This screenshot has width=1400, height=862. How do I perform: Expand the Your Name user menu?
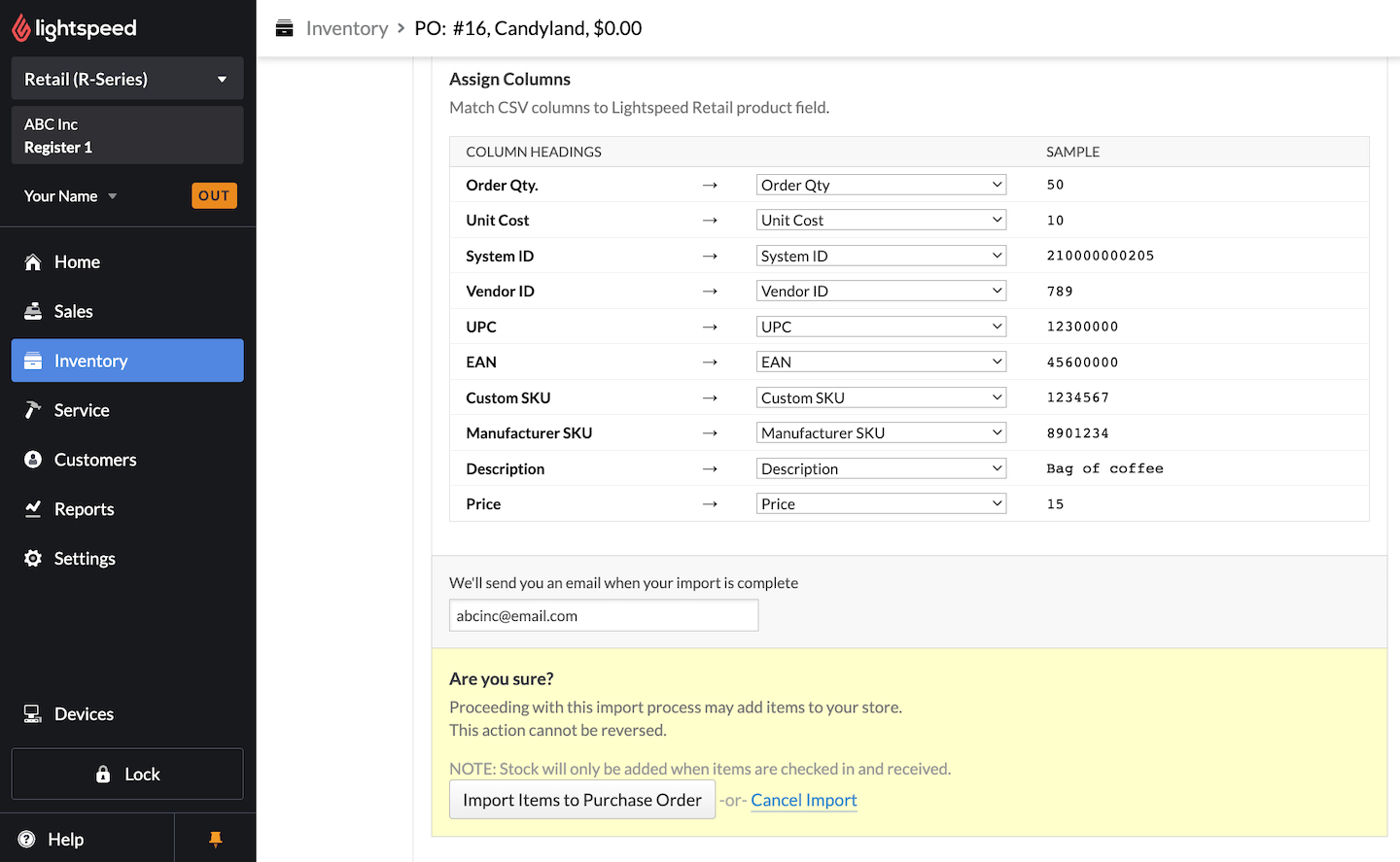pos(70,196)
